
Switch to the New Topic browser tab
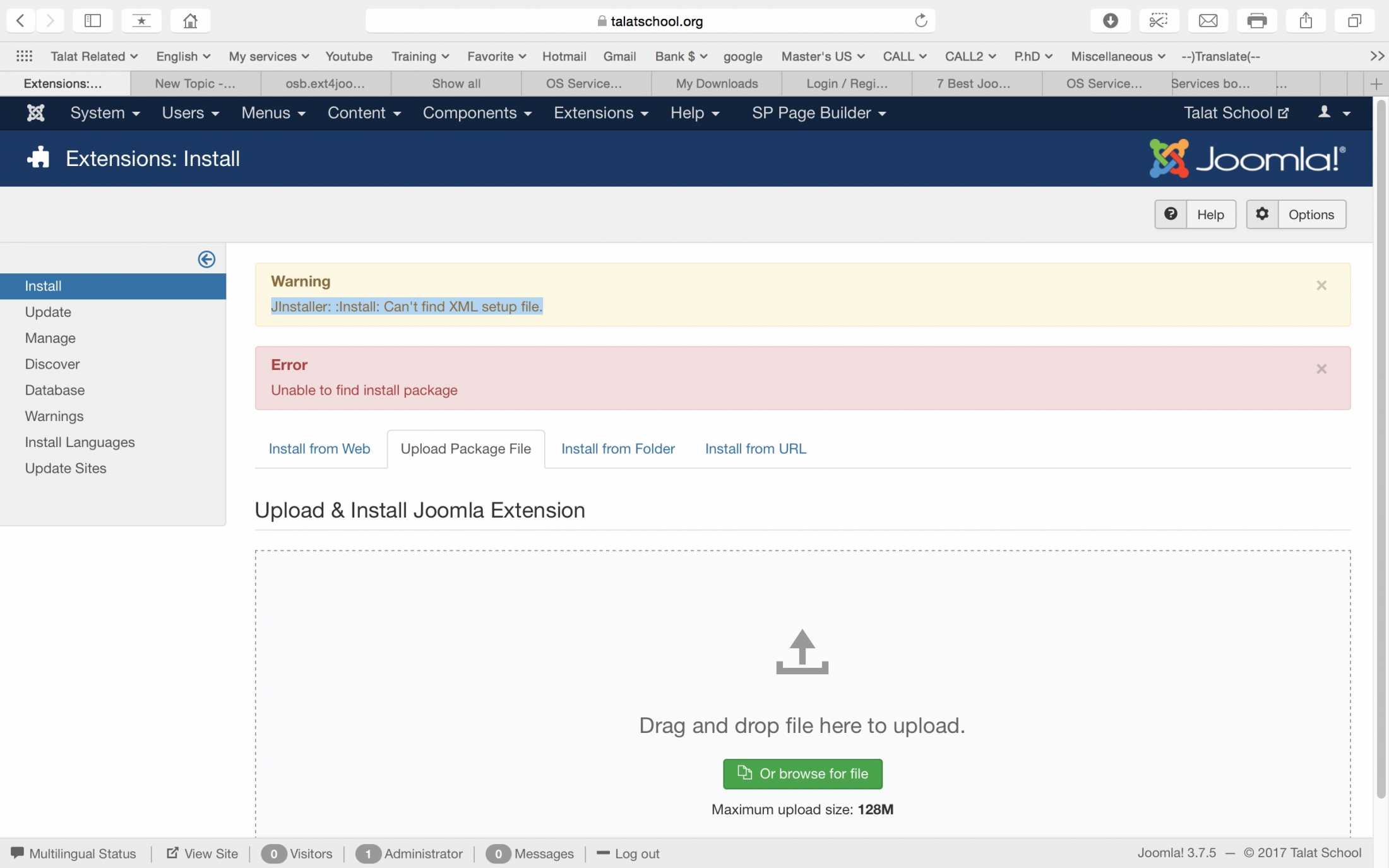click(196, 83)
